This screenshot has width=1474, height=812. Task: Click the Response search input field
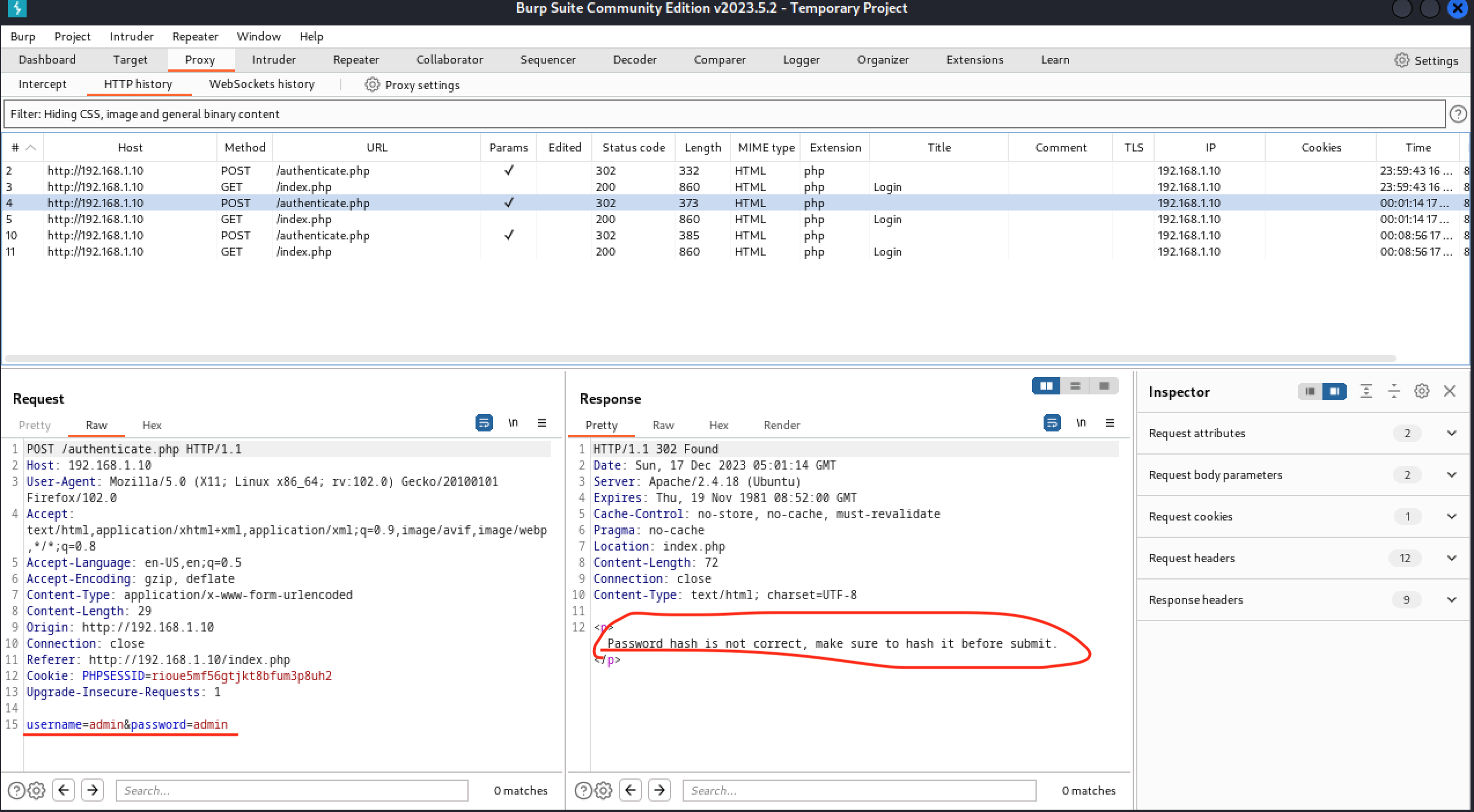pyautogui.click(x=858, y=790)
